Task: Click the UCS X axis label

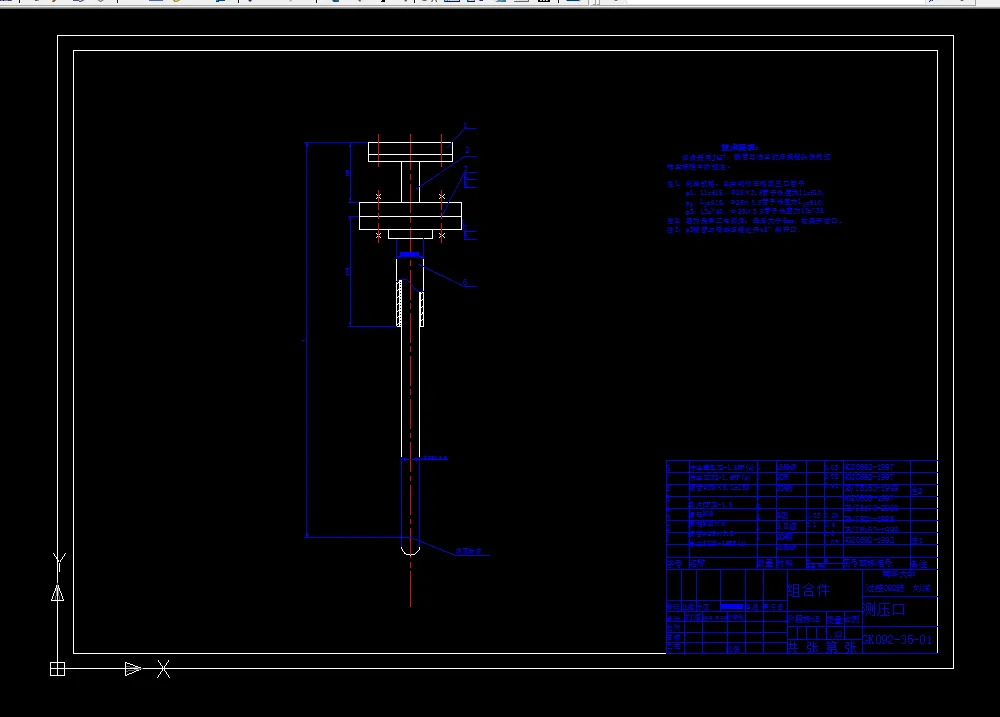Action: [163, 669]
